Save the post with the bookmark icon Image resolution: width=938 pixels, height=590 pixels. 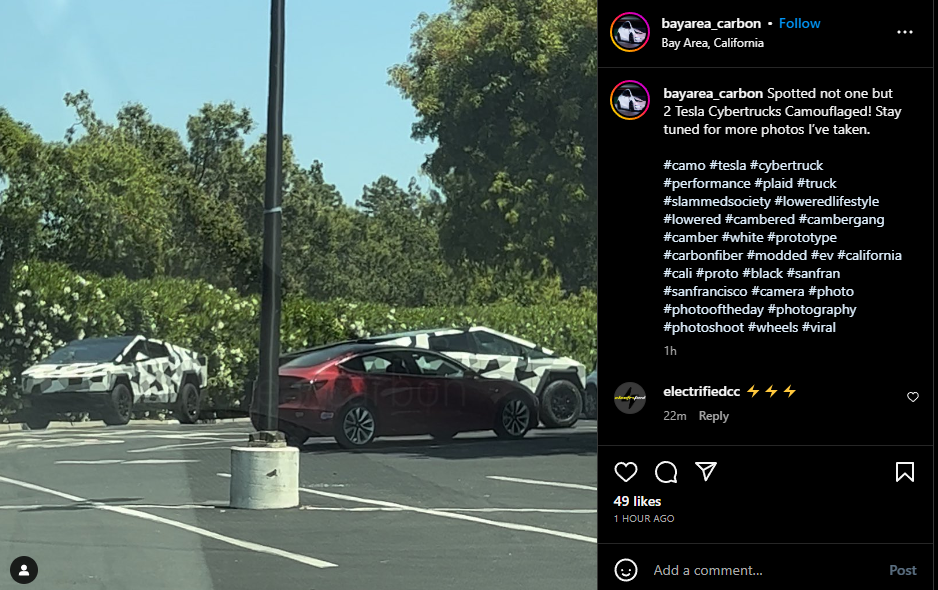pos(904,472)
